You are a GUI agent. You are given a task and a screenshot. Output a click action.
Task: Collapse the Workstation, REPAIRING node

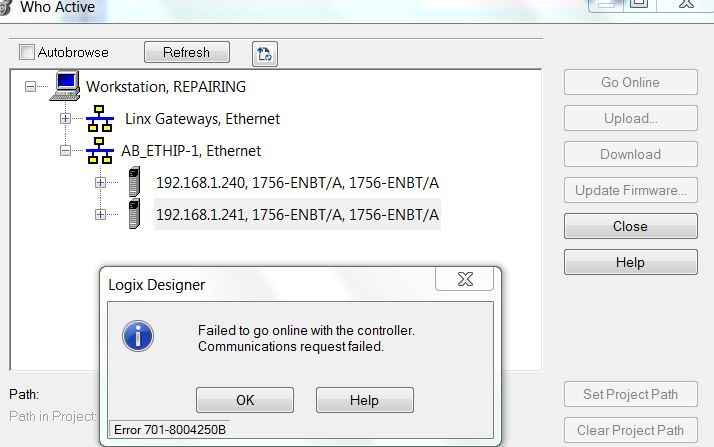coord(31,86)
